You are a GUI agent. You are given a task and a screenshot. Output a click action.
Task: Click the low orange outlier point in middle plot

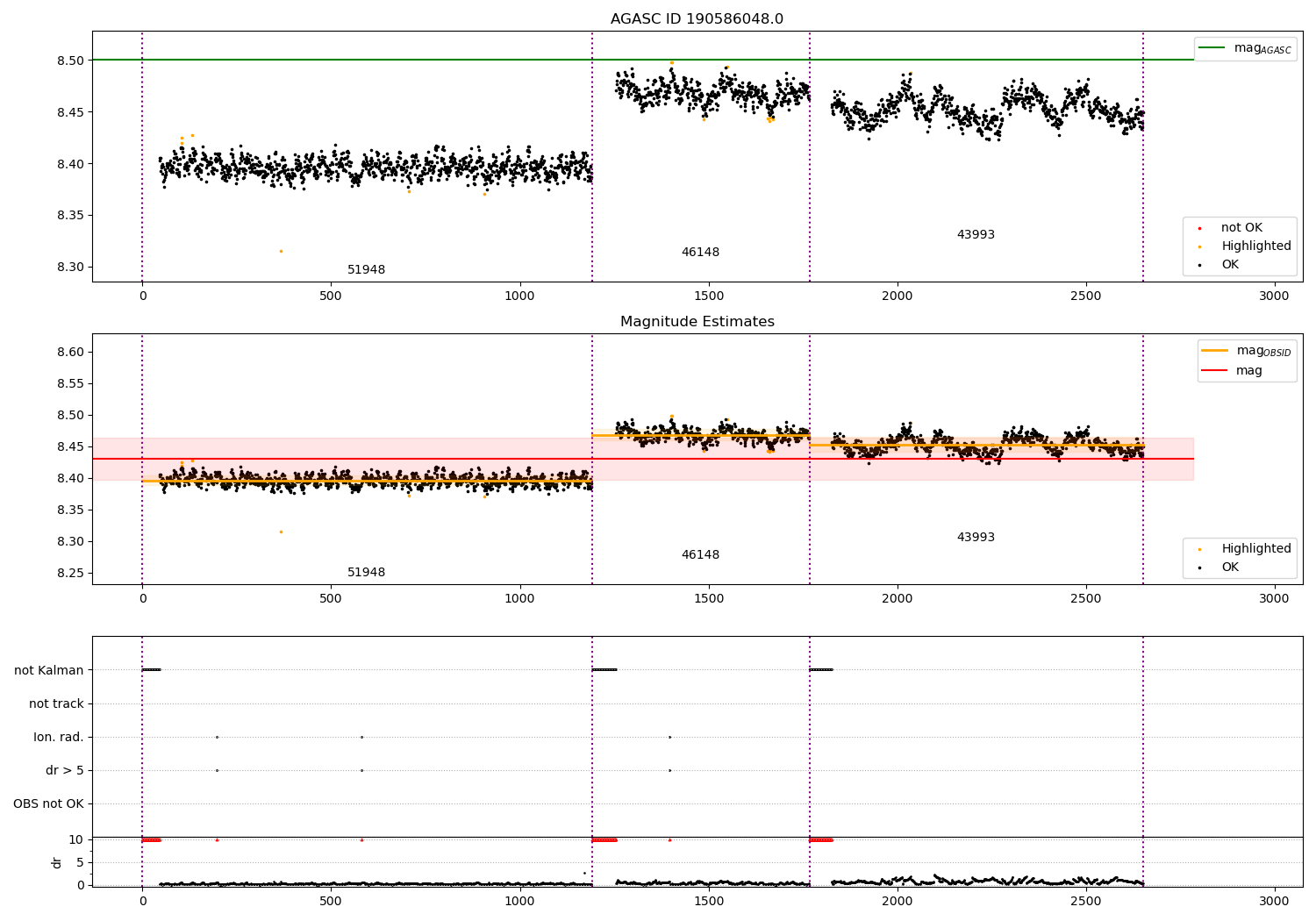coord(281,532)
